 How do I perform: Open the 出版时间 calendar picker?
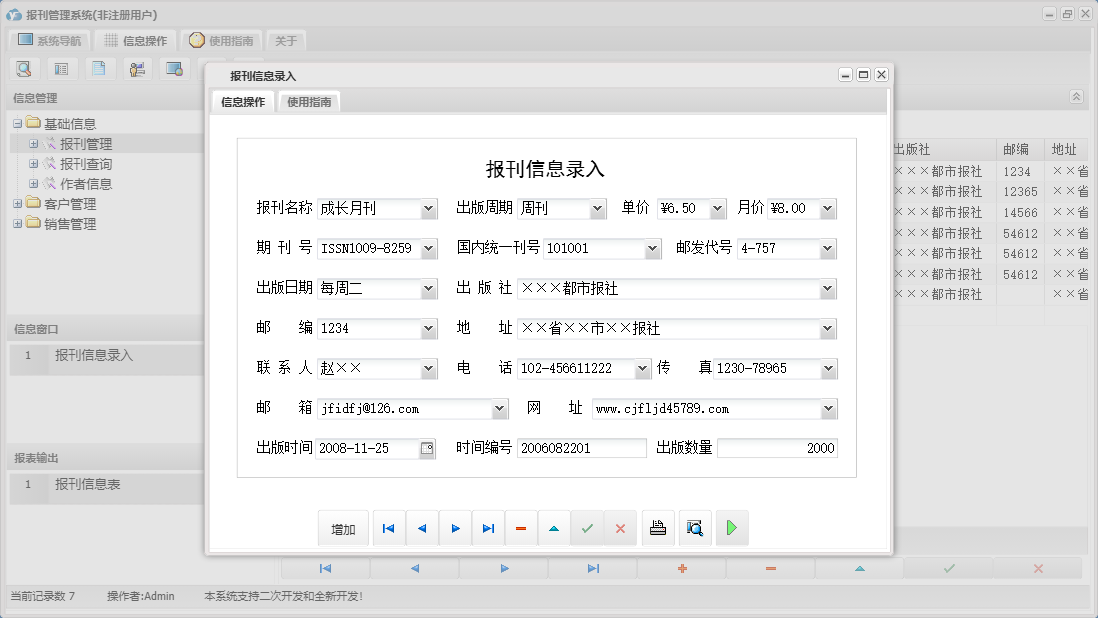coord(426,448)
